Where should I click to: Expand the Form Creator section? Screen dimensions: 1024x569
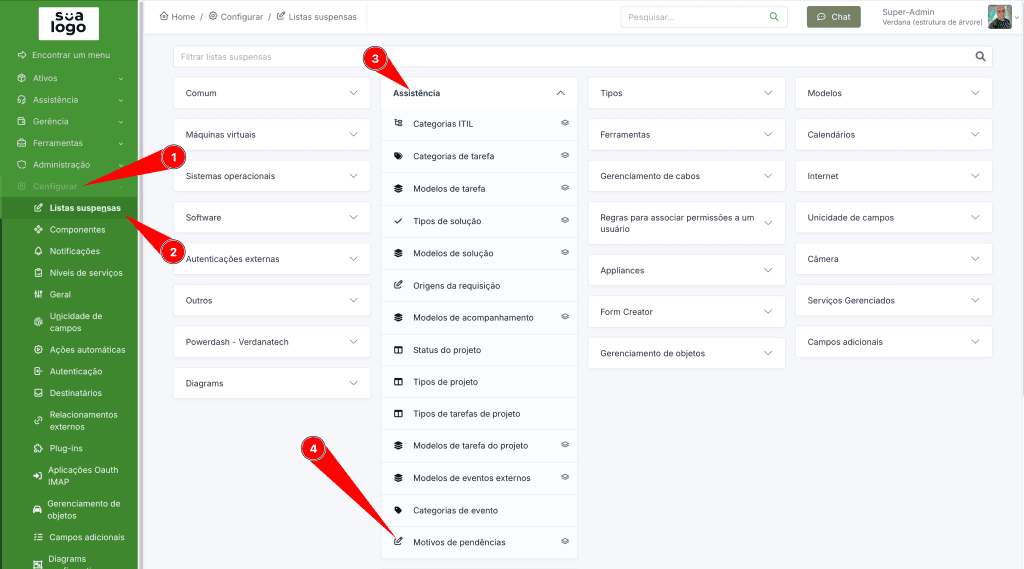coord(686,312)
